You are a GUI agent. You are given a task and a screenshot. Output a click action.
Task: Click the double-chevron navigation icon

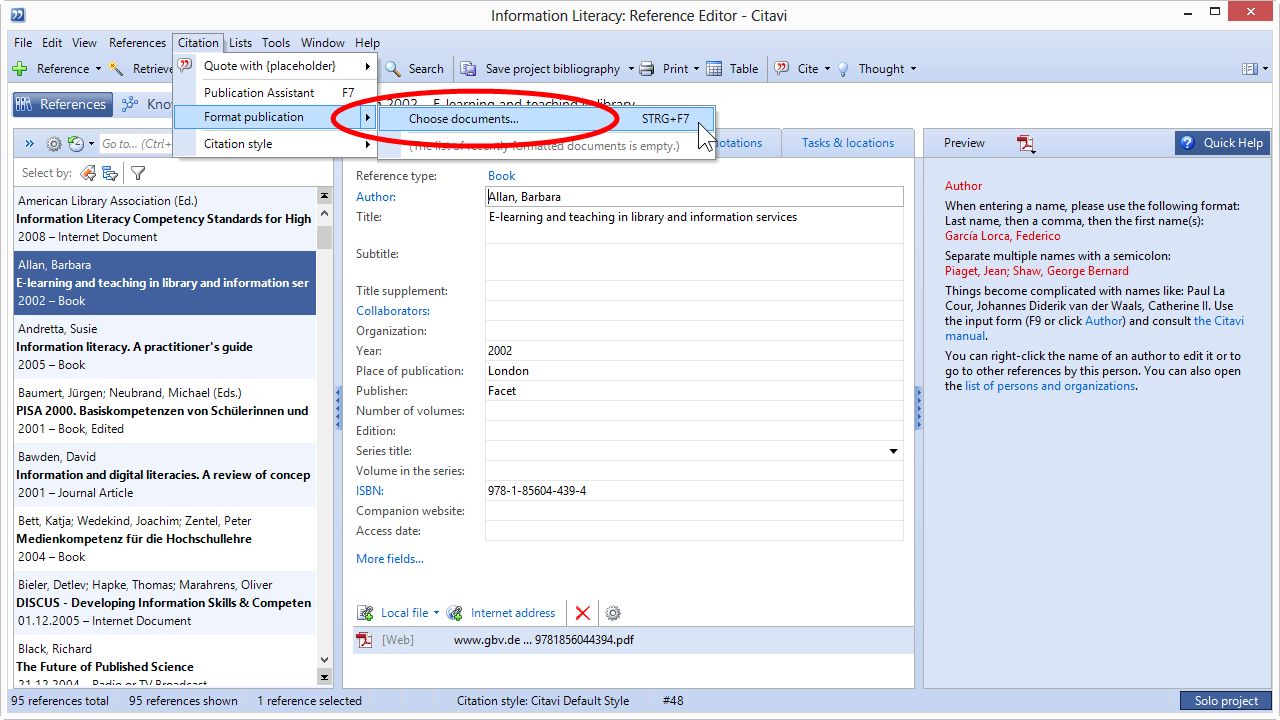[29, 144]
